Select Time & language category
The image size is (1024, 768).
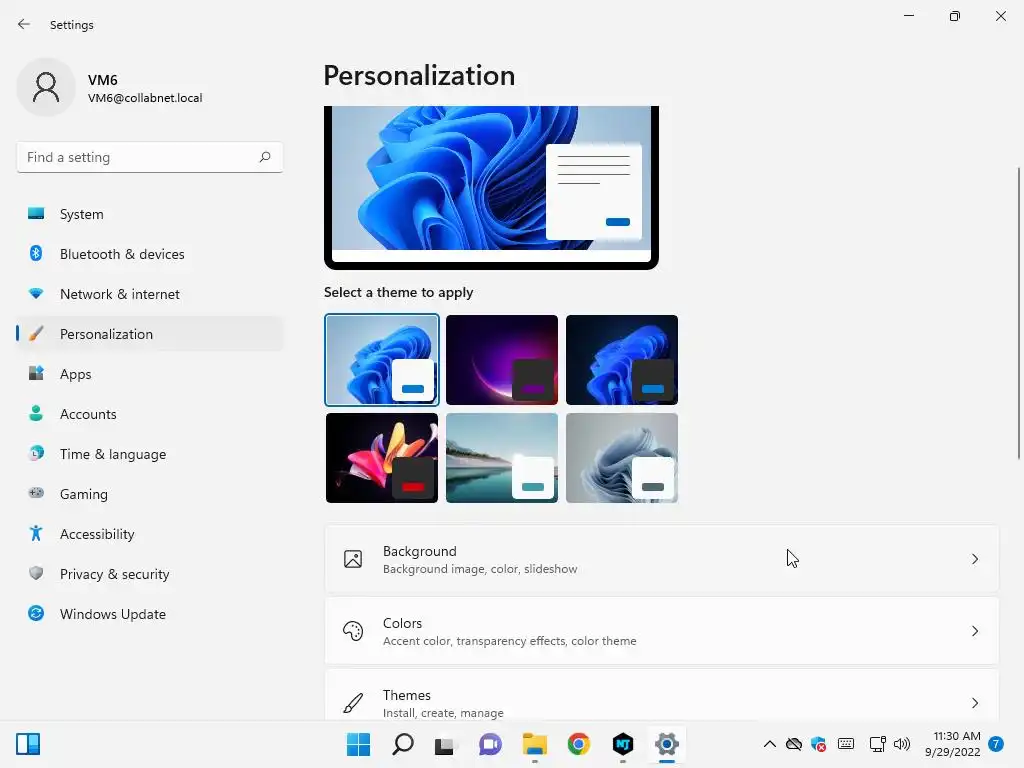[x=150, y=453]
